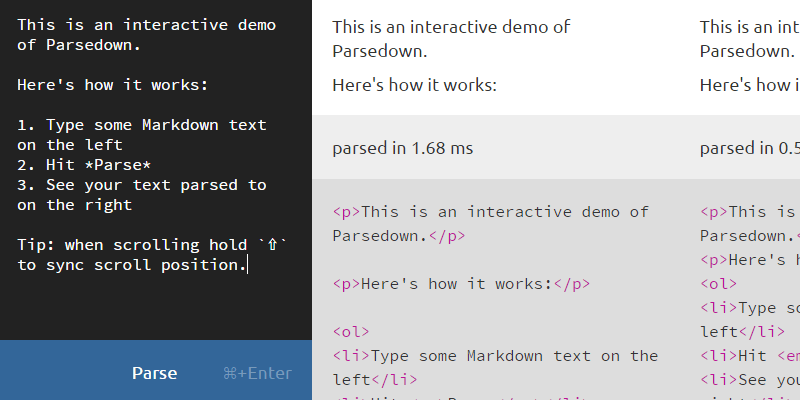
Task: Click the Parse button
Action: [154, 373]
